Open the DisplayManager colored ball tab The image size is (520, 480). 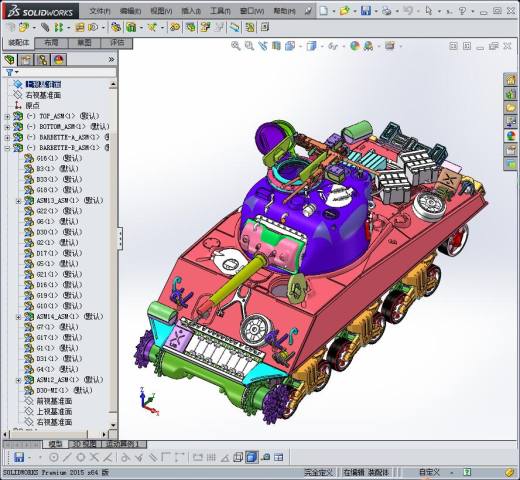[x=59, y=60]
